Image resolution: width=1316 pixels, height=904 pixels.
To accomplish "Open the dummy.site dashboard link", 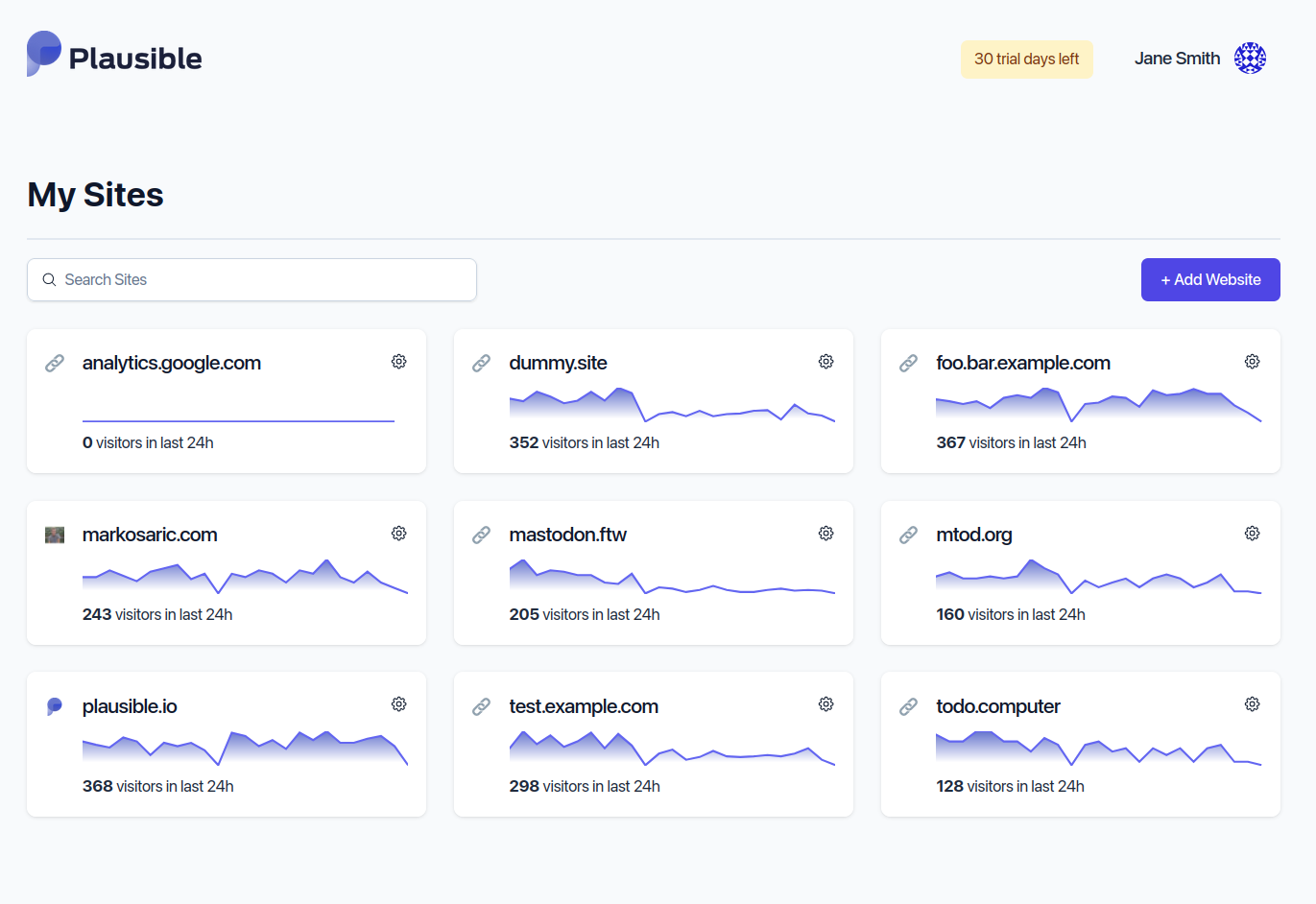I will [558, 363].
